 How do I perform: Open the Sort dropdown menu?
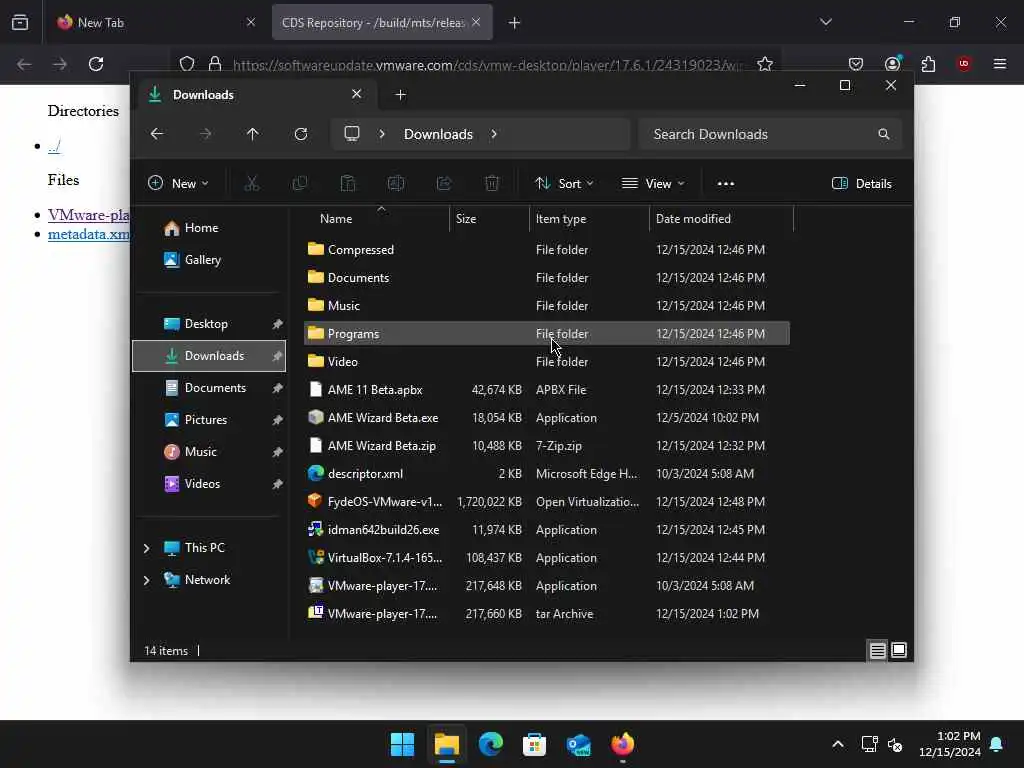564,184
